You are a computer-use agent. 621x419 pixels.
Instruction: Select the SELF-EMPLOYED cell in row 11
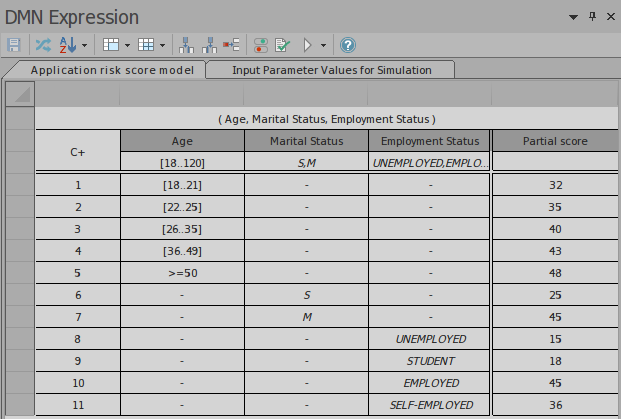tap(430, 404)
